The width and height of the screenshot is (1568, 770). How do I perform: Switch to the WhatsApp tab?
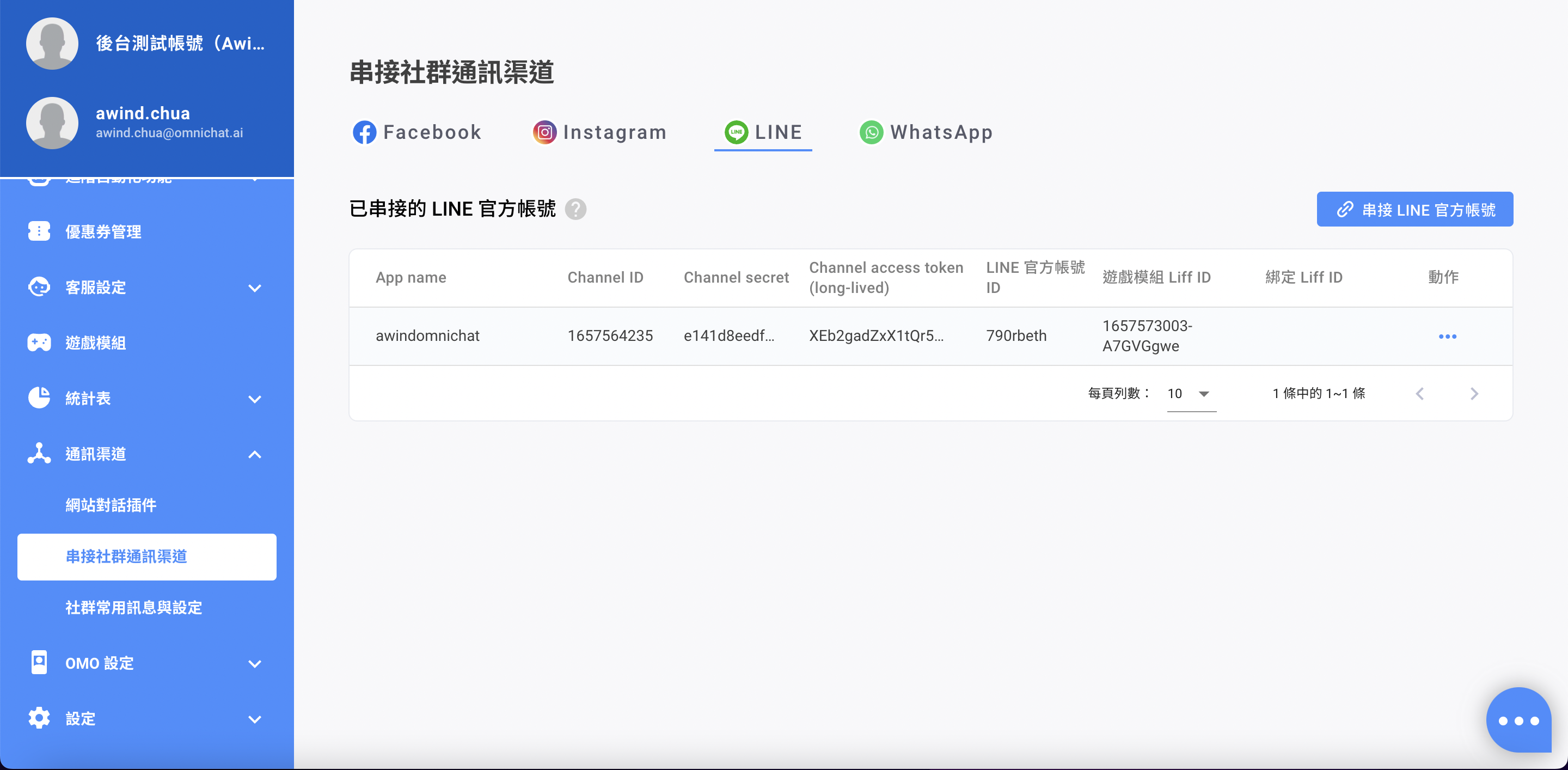pyautogui.click(x=926, y=132)
